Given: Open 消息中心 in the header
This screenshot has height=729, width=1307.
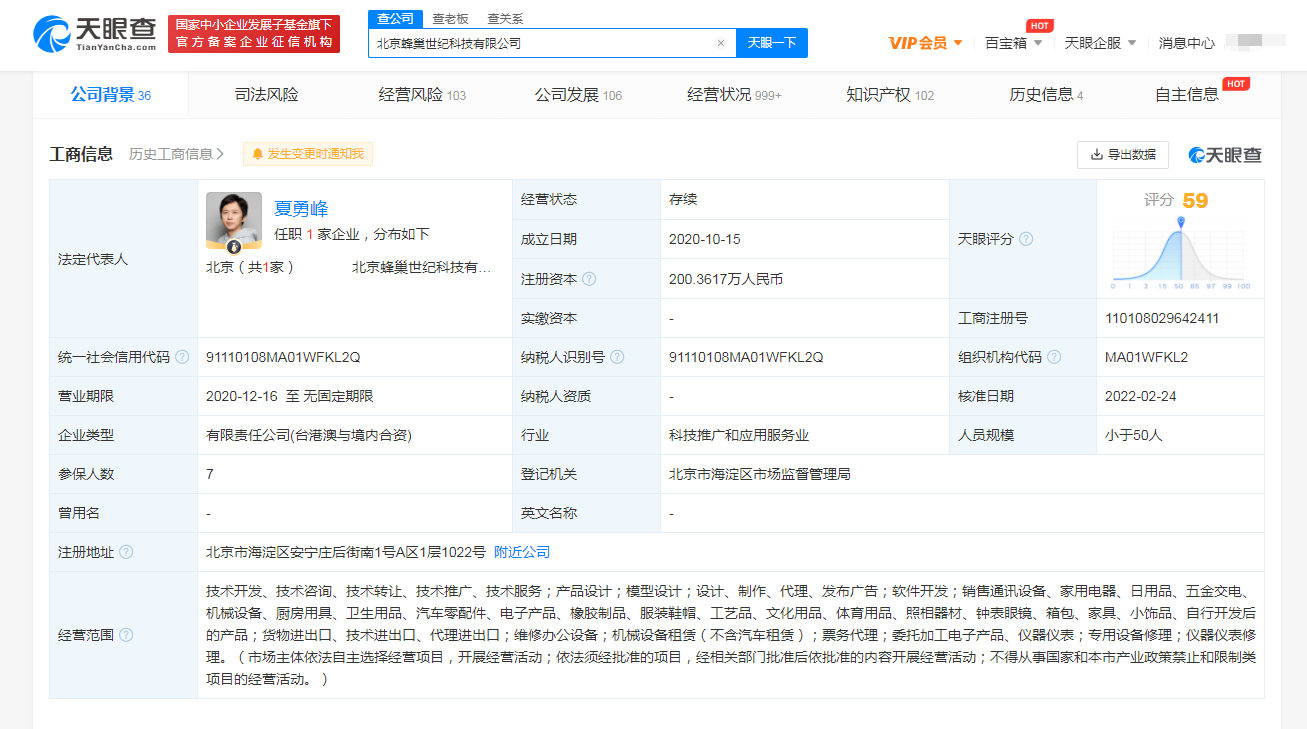Looking at the screenshot, I should (x=1187, y=43).
